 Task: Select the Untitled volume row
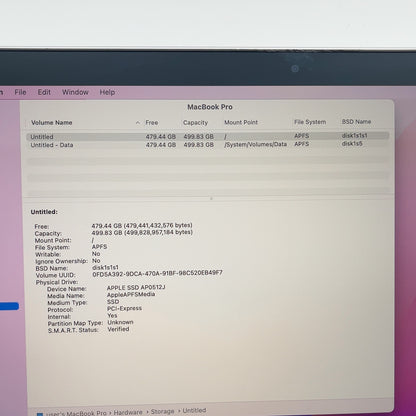[208, 136]
